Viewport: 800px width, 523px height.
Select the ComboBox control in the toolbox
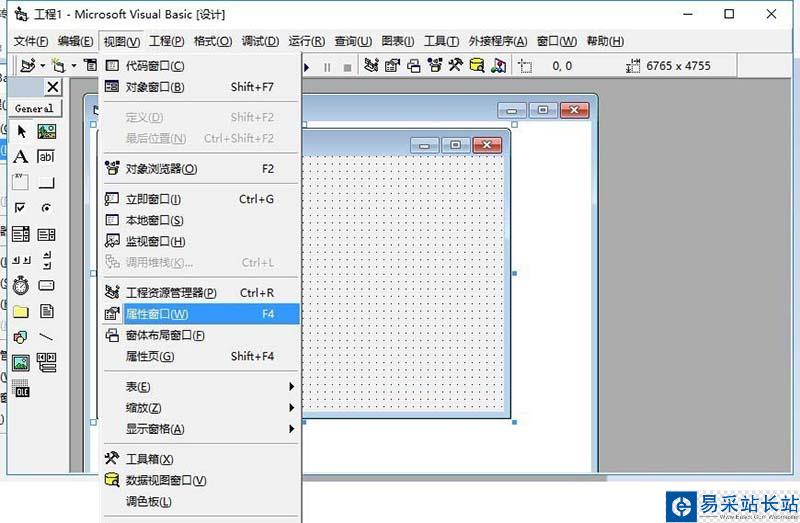(x=20, y=234)
